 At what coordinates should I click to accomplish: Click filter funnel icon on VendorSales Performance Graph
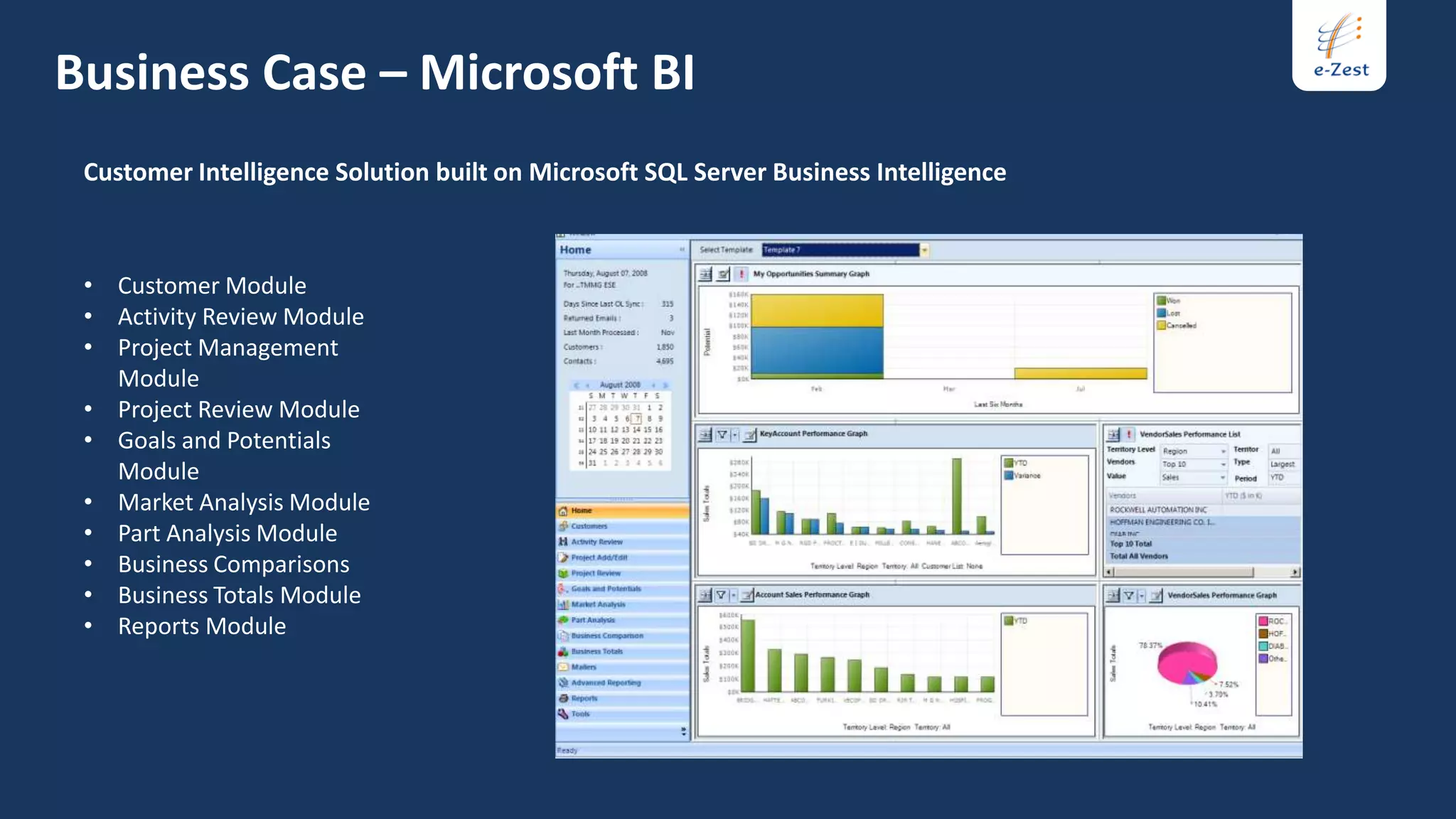click(1129, 596)
